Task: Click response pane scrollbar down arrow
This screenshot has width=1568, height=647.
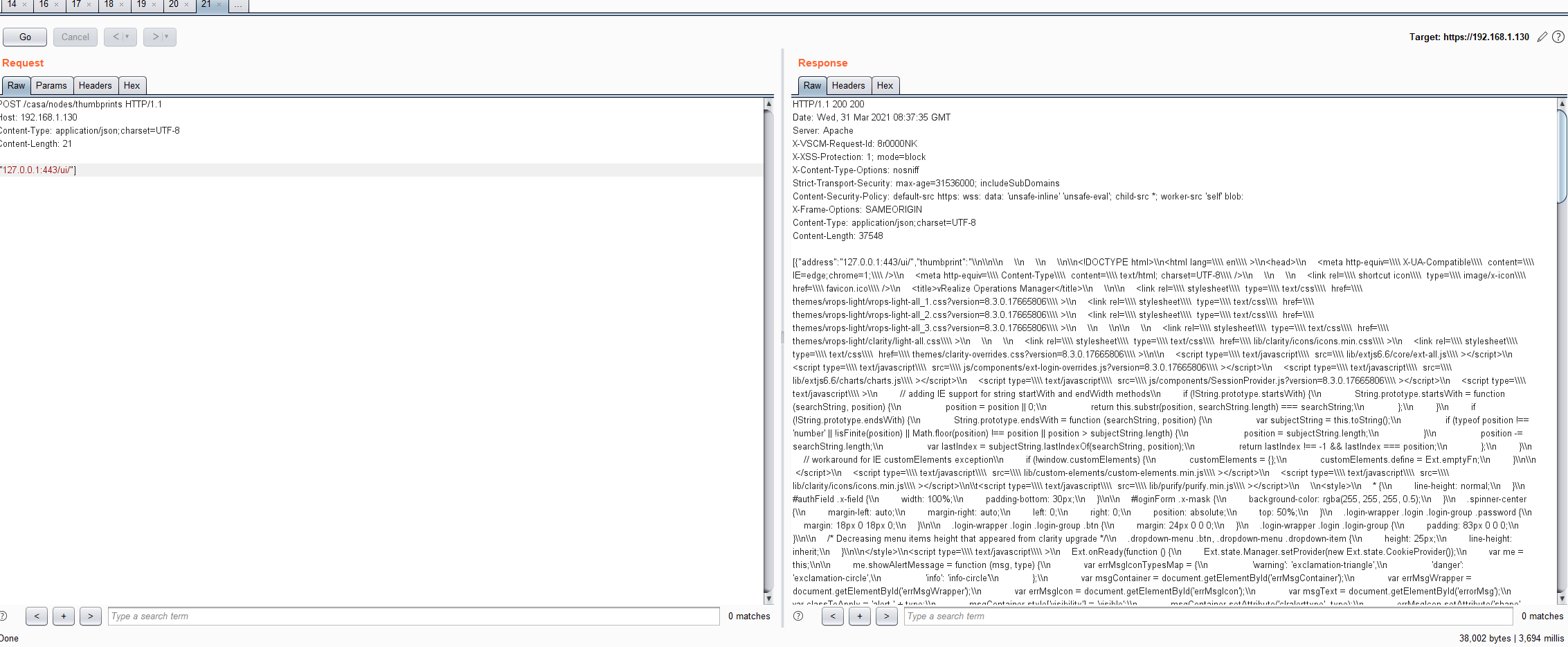Action: [1562, 599]
